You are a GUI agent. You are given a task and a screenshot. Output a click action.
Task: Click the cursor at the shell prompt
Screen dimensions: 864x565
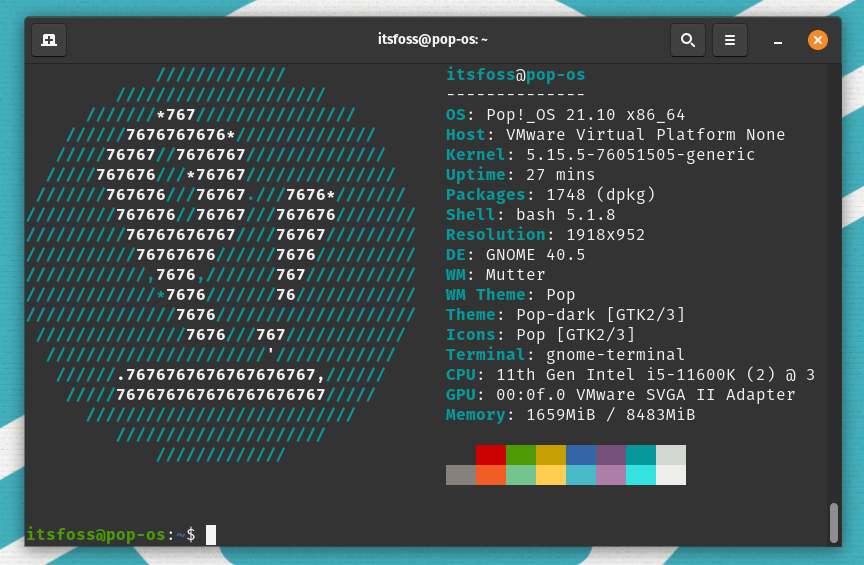coord(211,535)
